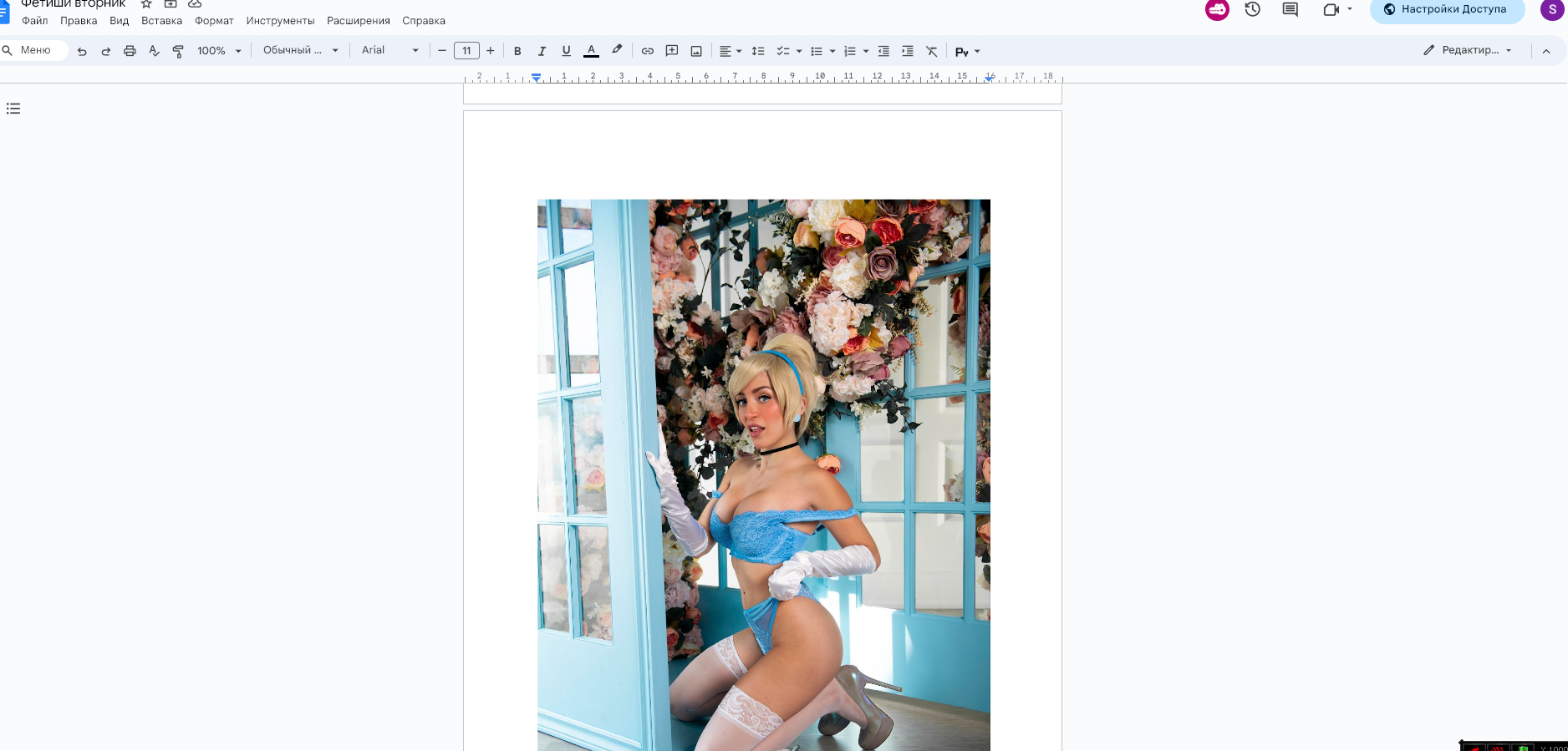1568x751 pixels.
Task: Click the print icon
Action: tap(130, 51)
